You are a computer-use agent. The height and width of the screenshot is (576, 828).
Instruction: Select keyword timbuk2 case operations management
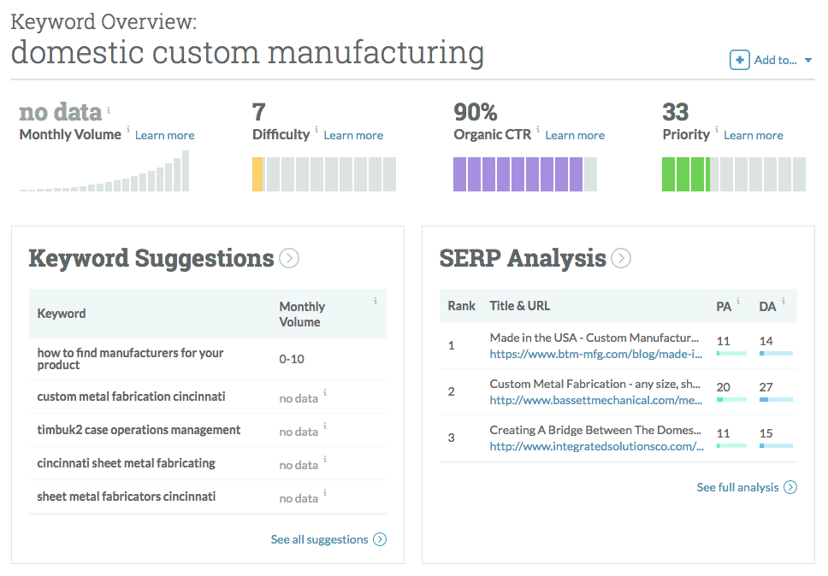138,430
